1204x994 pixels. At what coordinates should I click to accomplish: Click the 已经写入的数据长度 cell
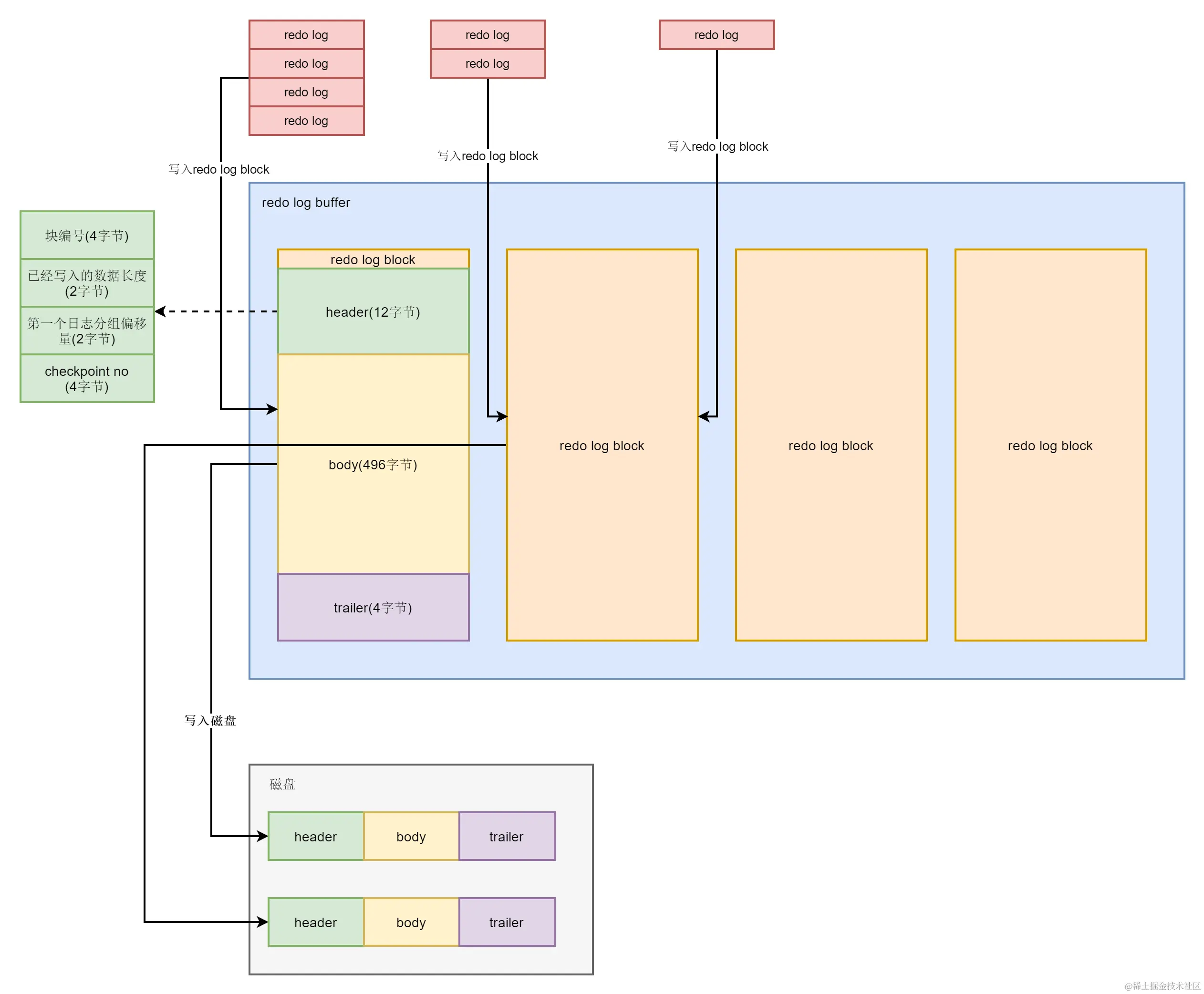click(86, 283)
